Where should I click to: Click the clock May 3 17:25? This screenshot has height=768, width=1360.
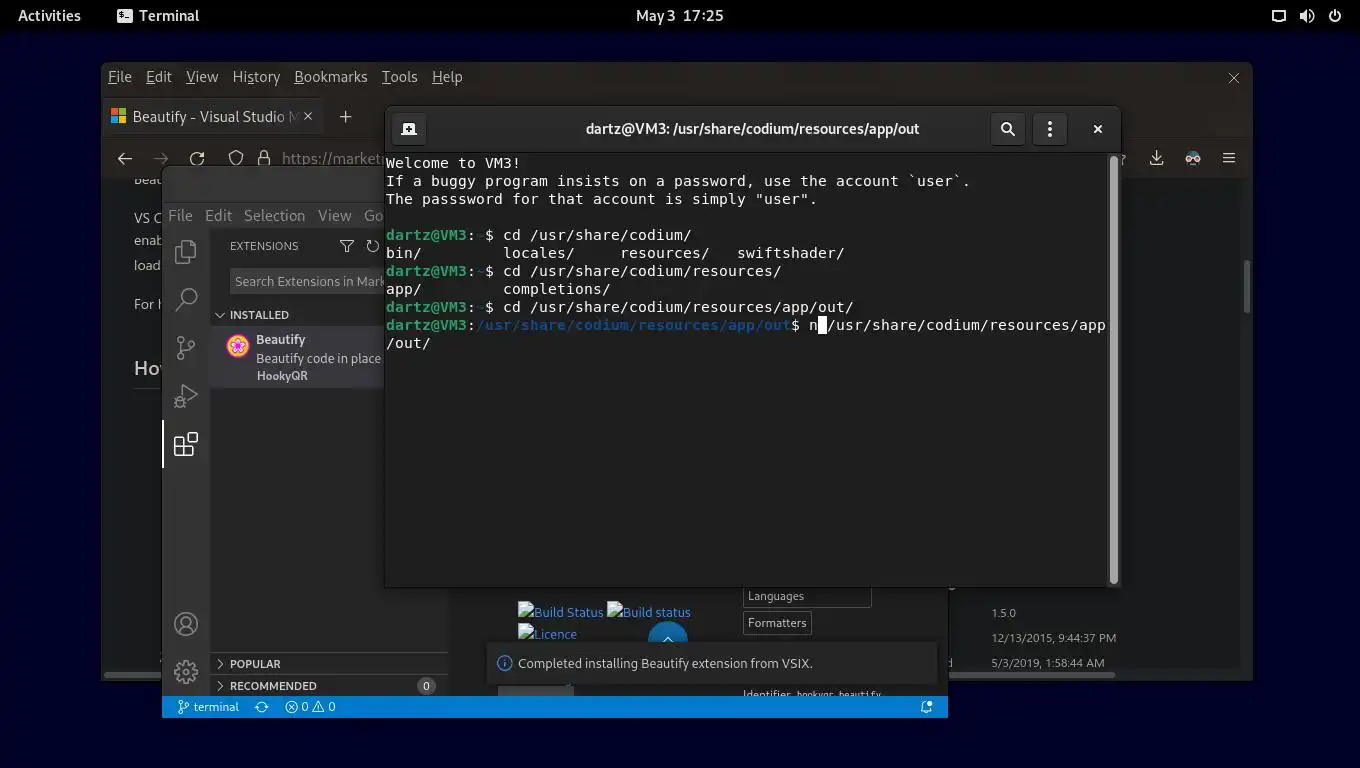(x=679, y=16)
